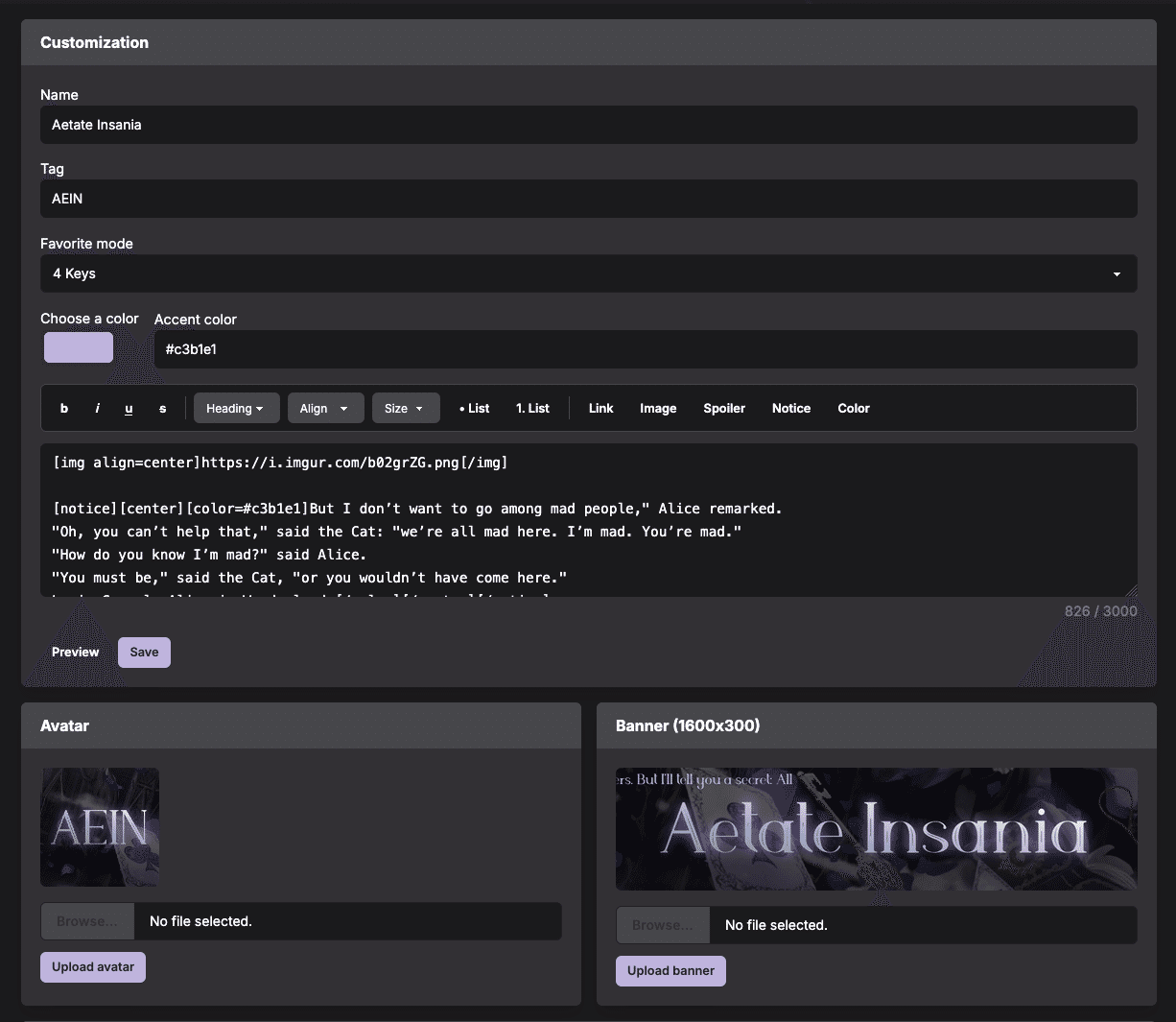This screenshot has width=1176, height=1022.
Task: Open the Align dropdown
Action: pos(325,408)
